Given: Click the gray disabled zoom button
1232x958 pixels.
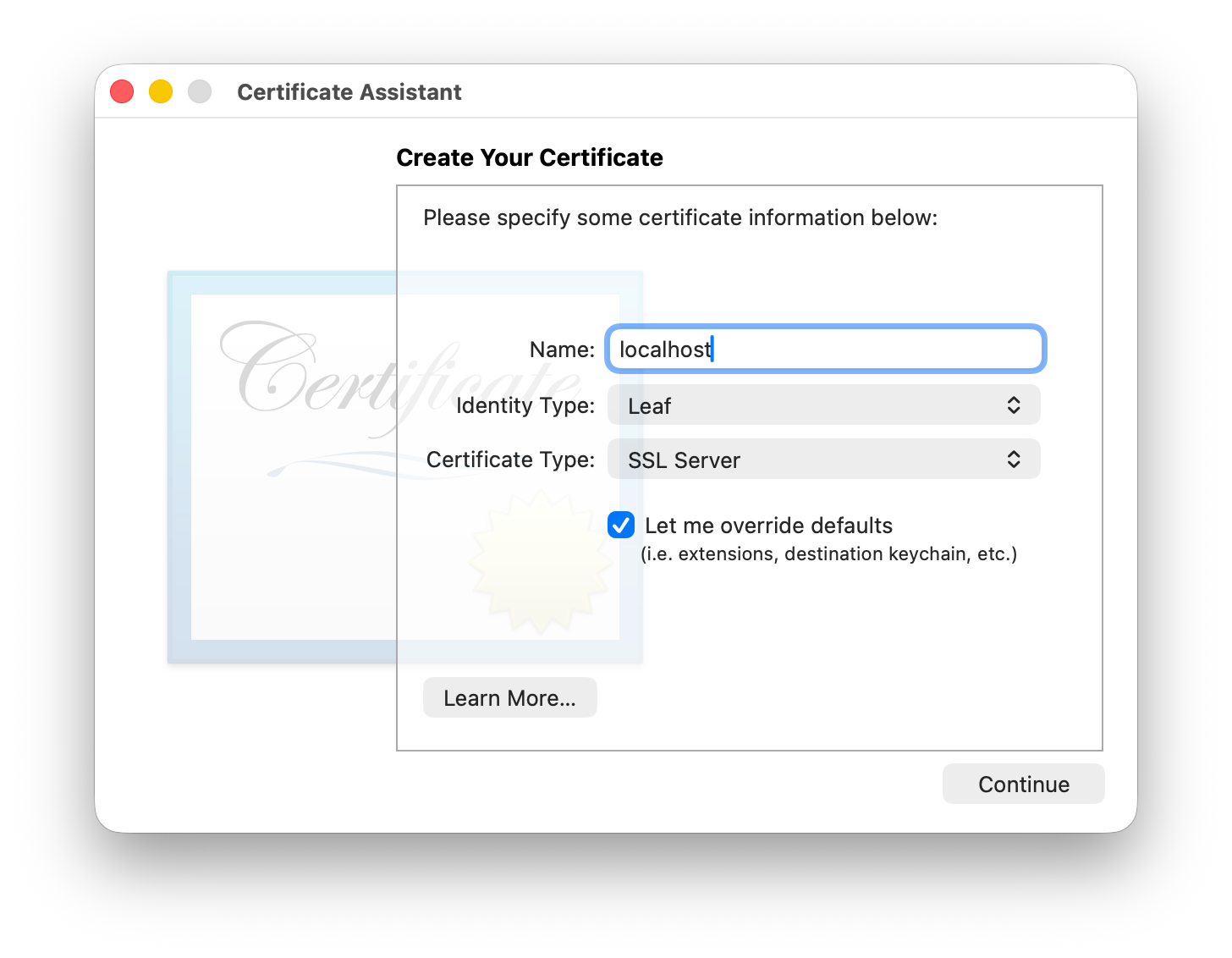Looking at the screenshot, I should [200, 91].
